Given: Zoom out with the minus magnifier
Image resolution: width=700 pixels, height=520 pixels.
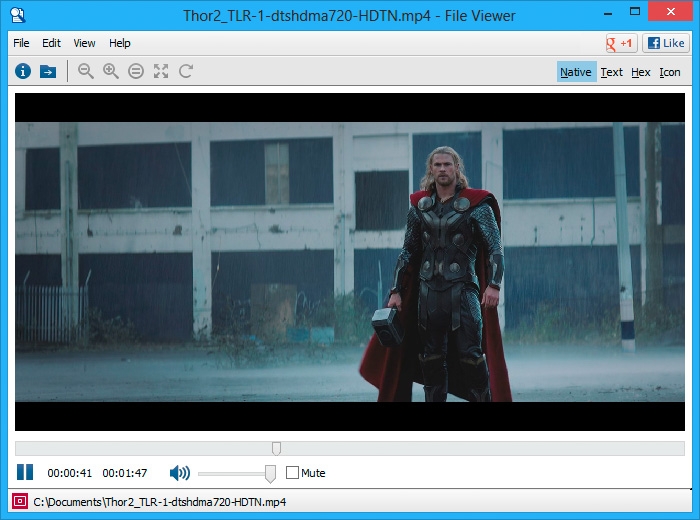Looking at the screenshot, I should pyautogui.click(x=86, y=71).
